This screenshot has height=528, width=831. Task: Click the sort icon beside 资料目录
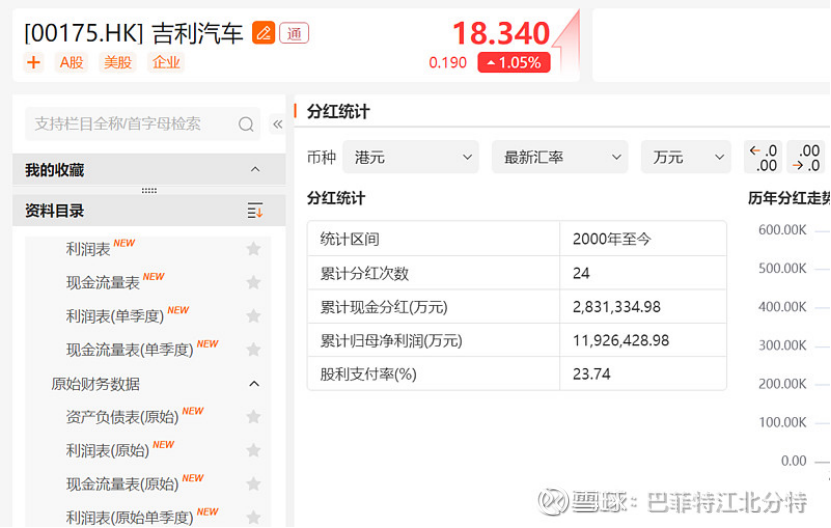click(255, 210)
